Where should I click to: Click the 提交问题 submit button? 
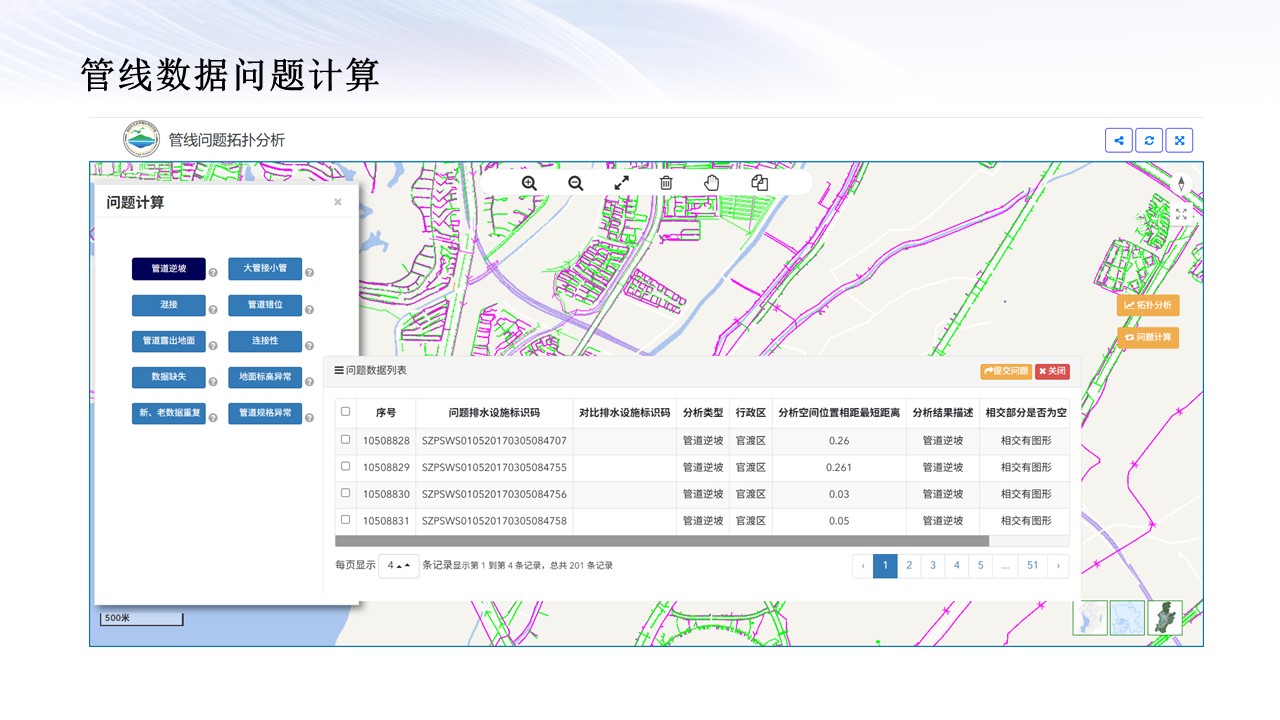1006,371
